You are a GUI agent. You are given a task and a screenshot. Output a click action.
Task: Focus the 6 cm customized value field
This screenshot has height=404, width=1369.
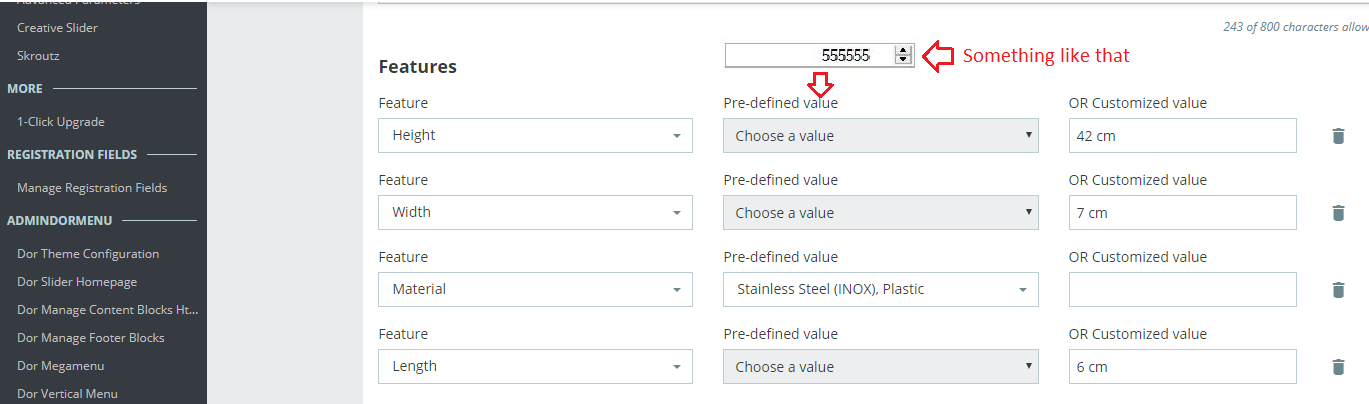click(1182, 367)
